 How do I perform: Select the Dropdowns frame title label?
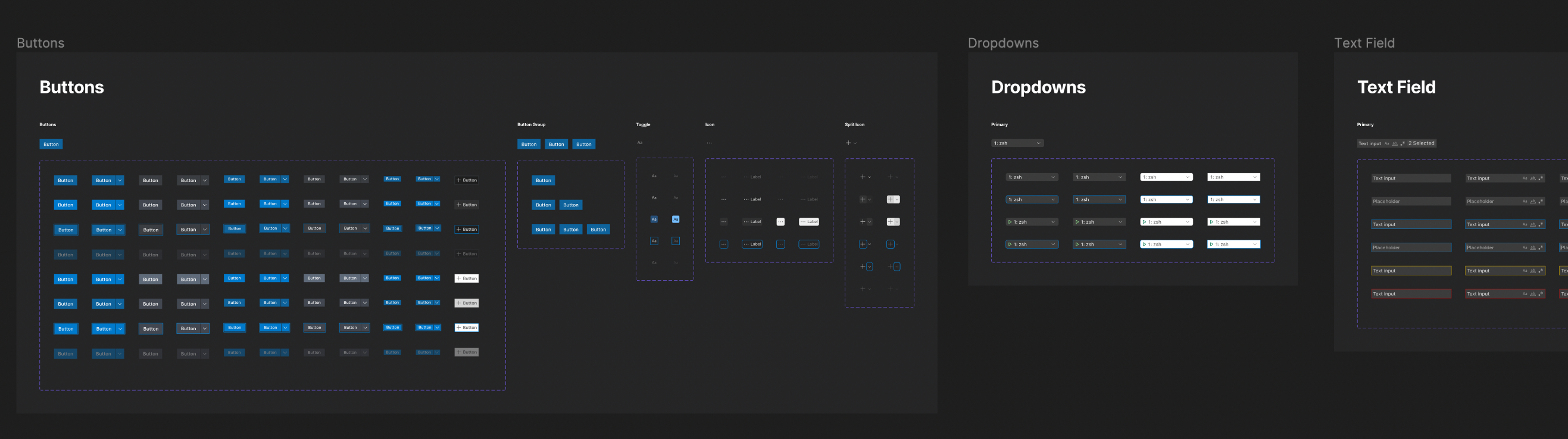[1003, 43]
